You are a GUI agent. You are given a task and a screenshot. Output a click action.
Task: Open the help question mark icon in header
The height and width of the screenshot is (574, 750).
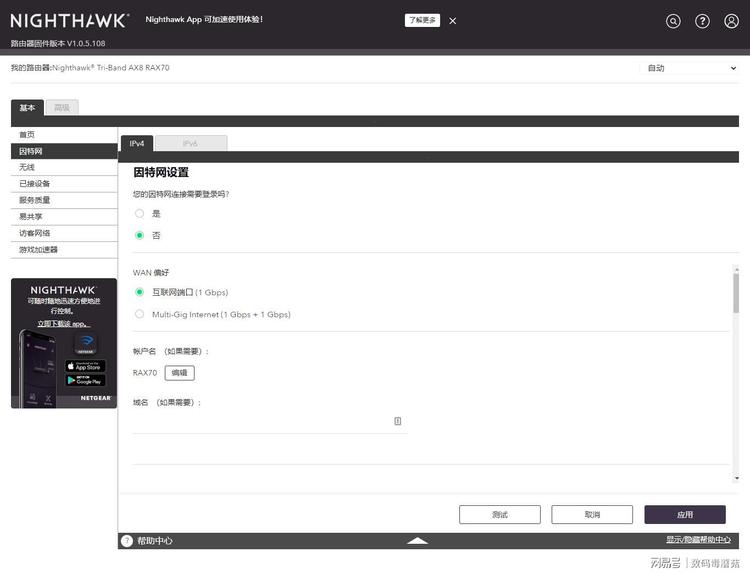tap(702, 21)
